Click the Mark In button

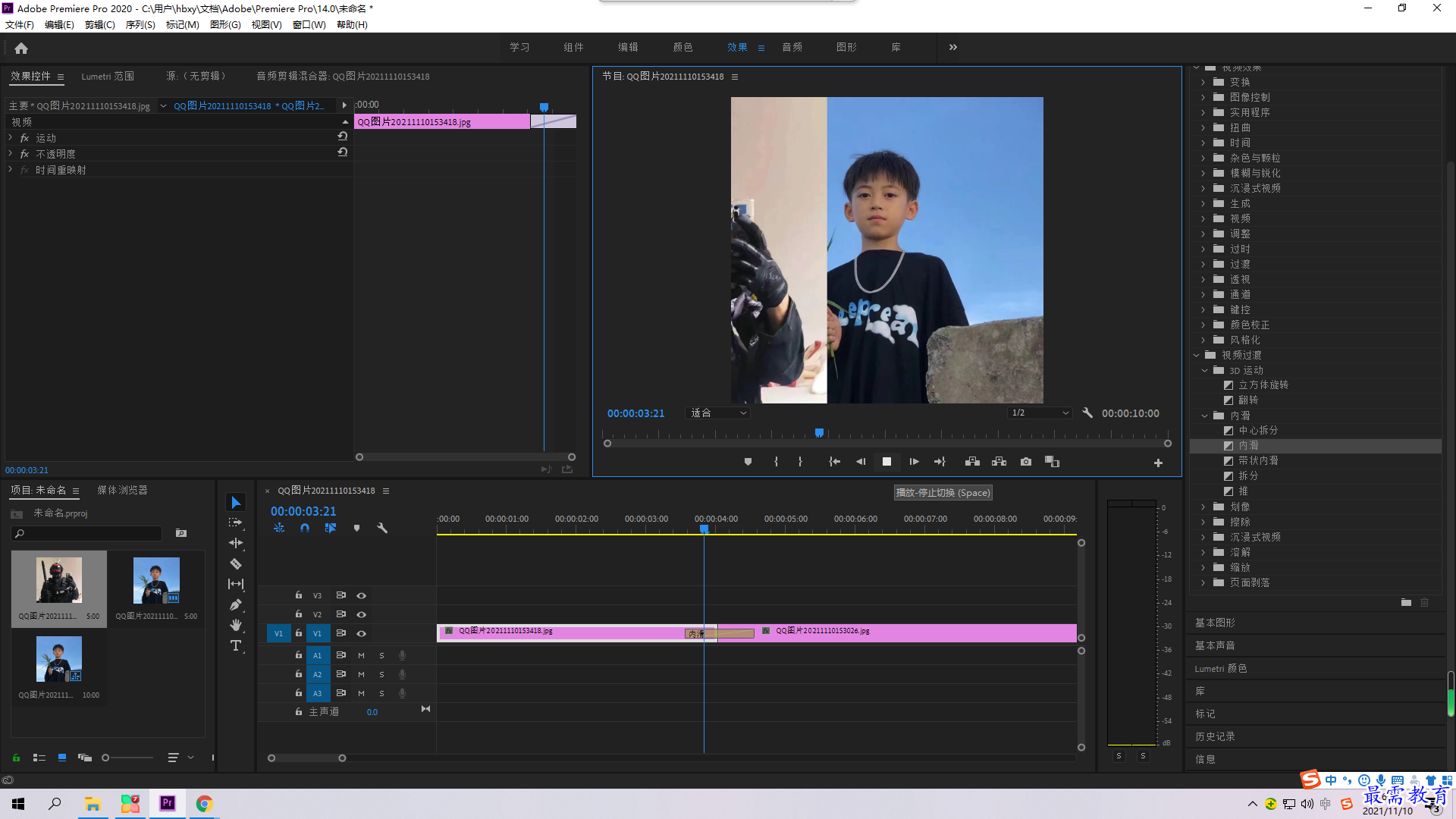776,462
